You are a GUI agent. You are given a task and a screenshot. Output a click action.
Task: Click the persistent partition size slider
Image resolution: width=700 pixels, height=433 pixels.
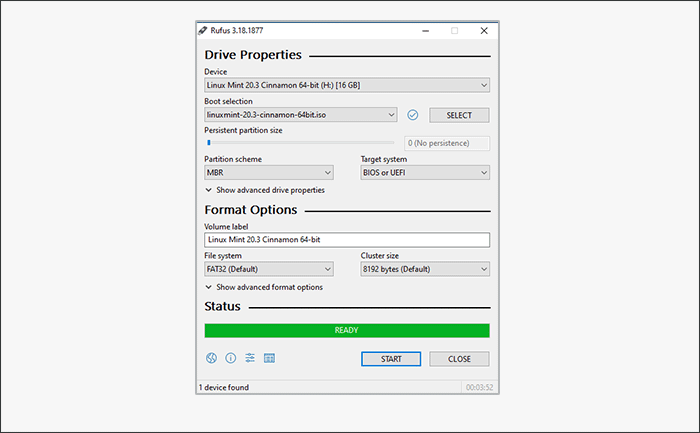pos(300,143)
